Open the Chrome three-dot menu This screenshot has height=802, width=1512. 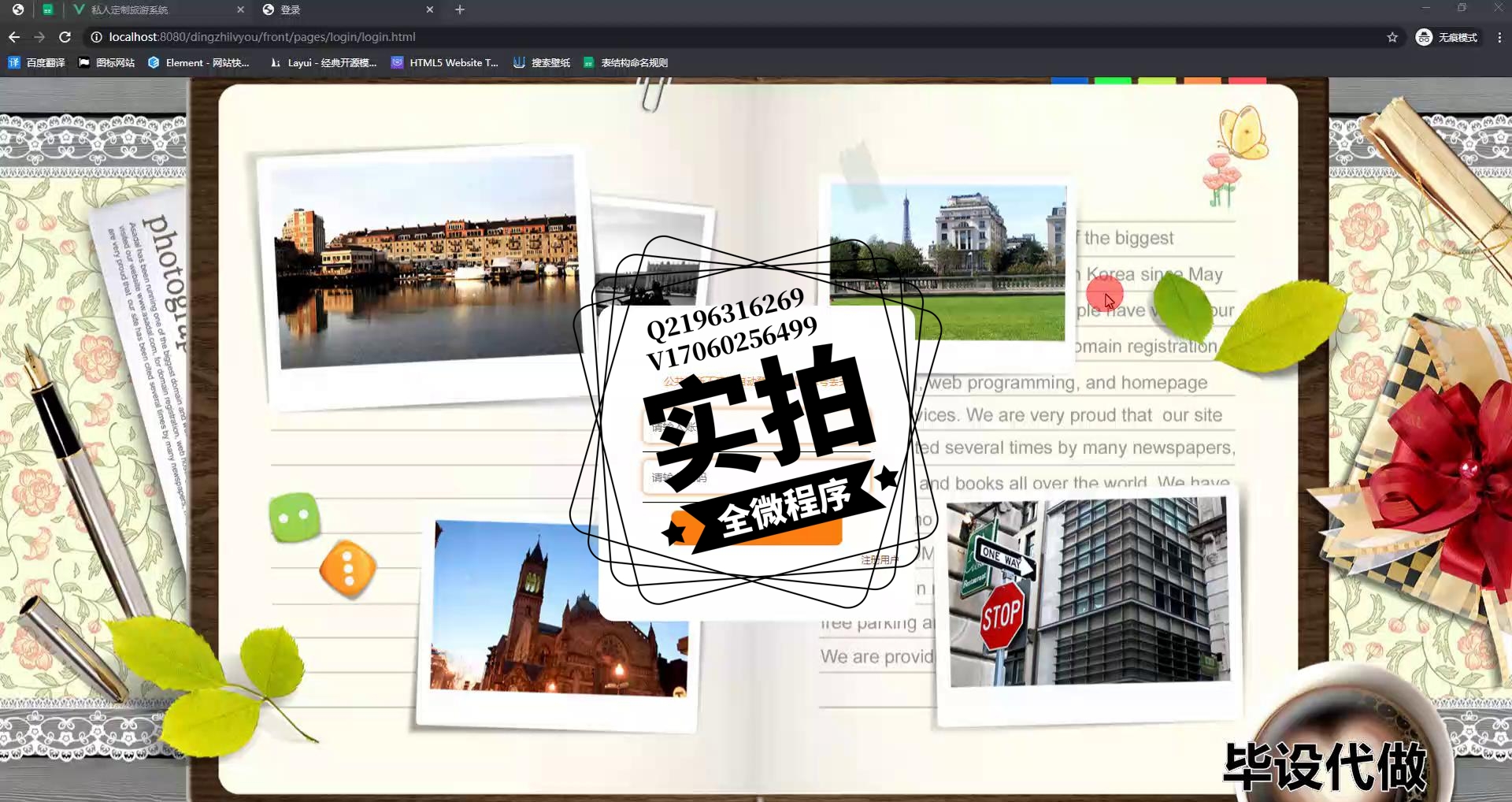click(x=1499, y=37)
